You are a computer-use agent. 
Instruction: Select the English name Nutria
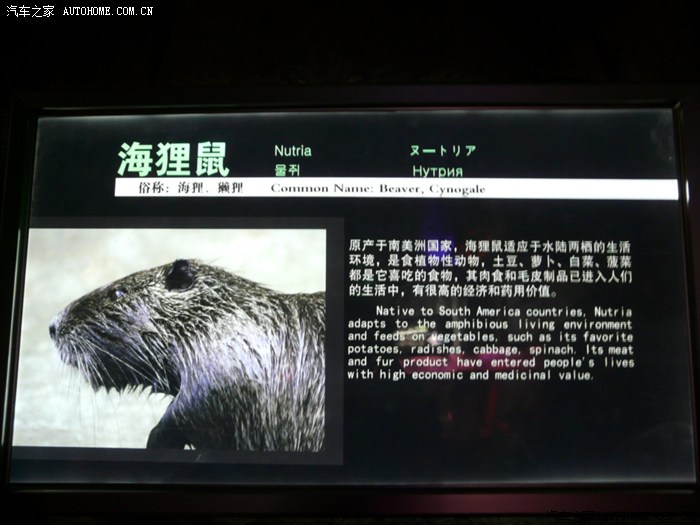293,151
